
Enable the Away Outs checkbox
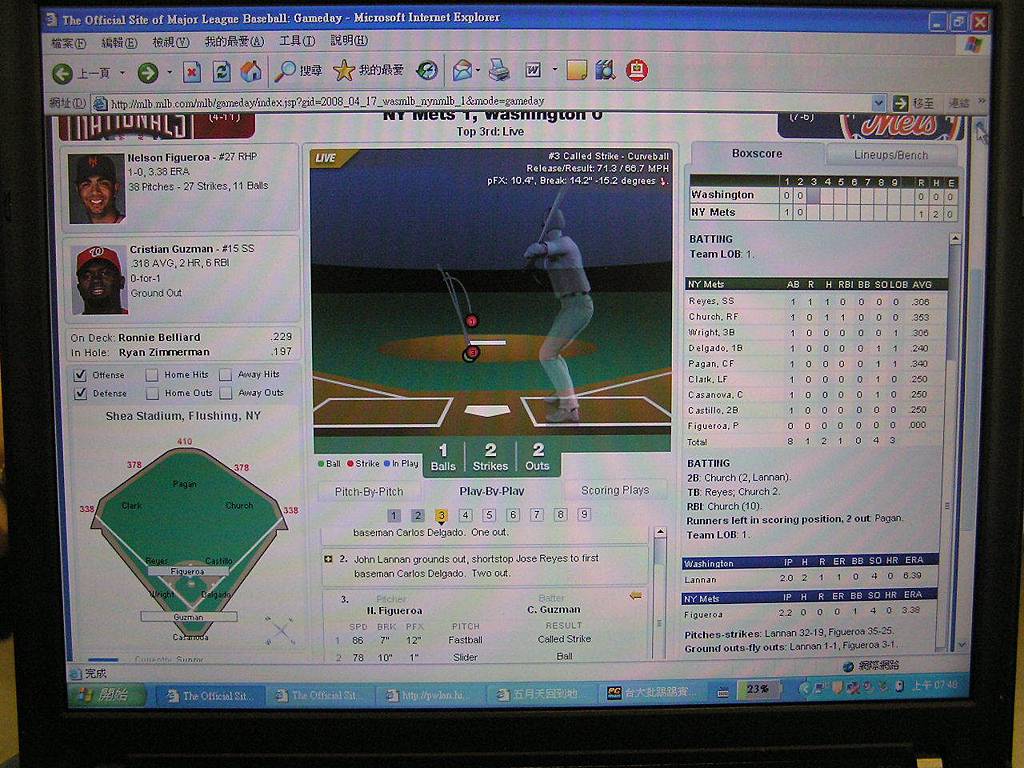(226, 392)
